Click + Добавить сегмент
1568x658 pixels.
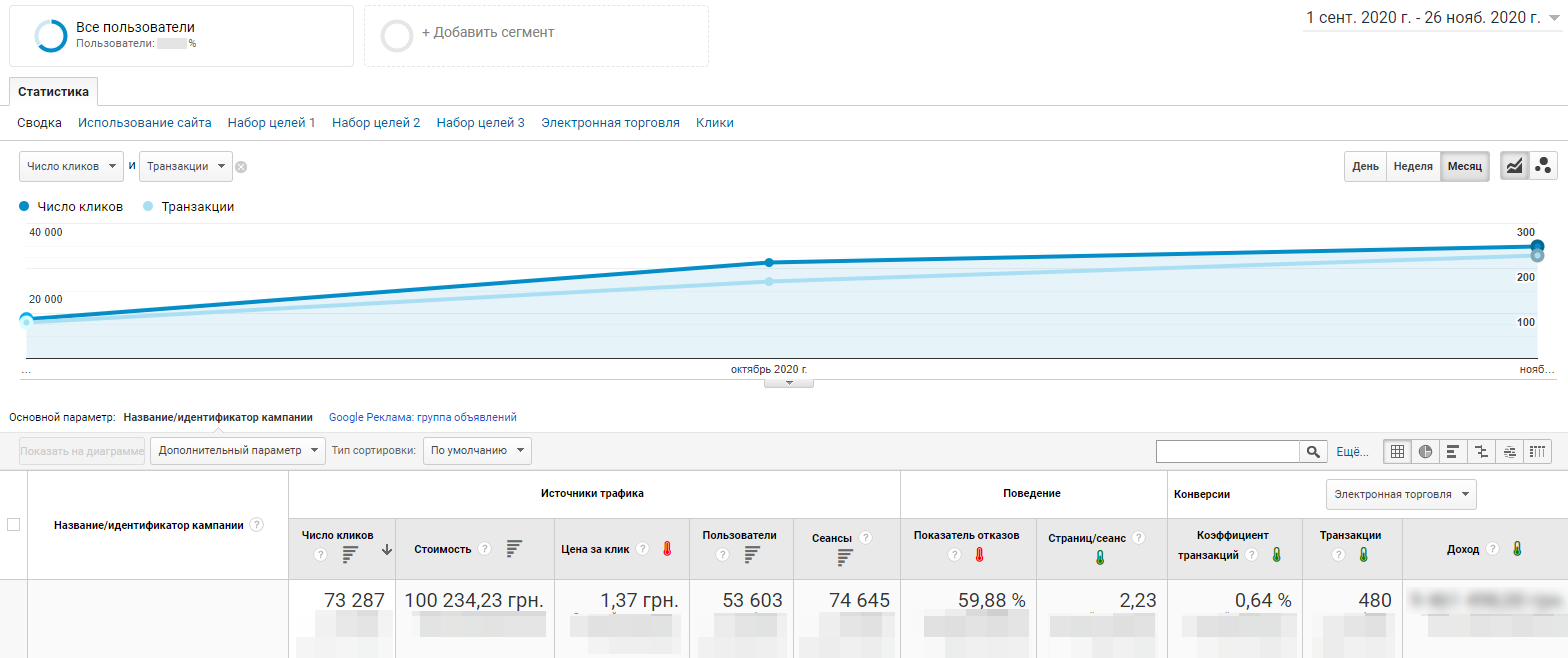tap(536, 36)
